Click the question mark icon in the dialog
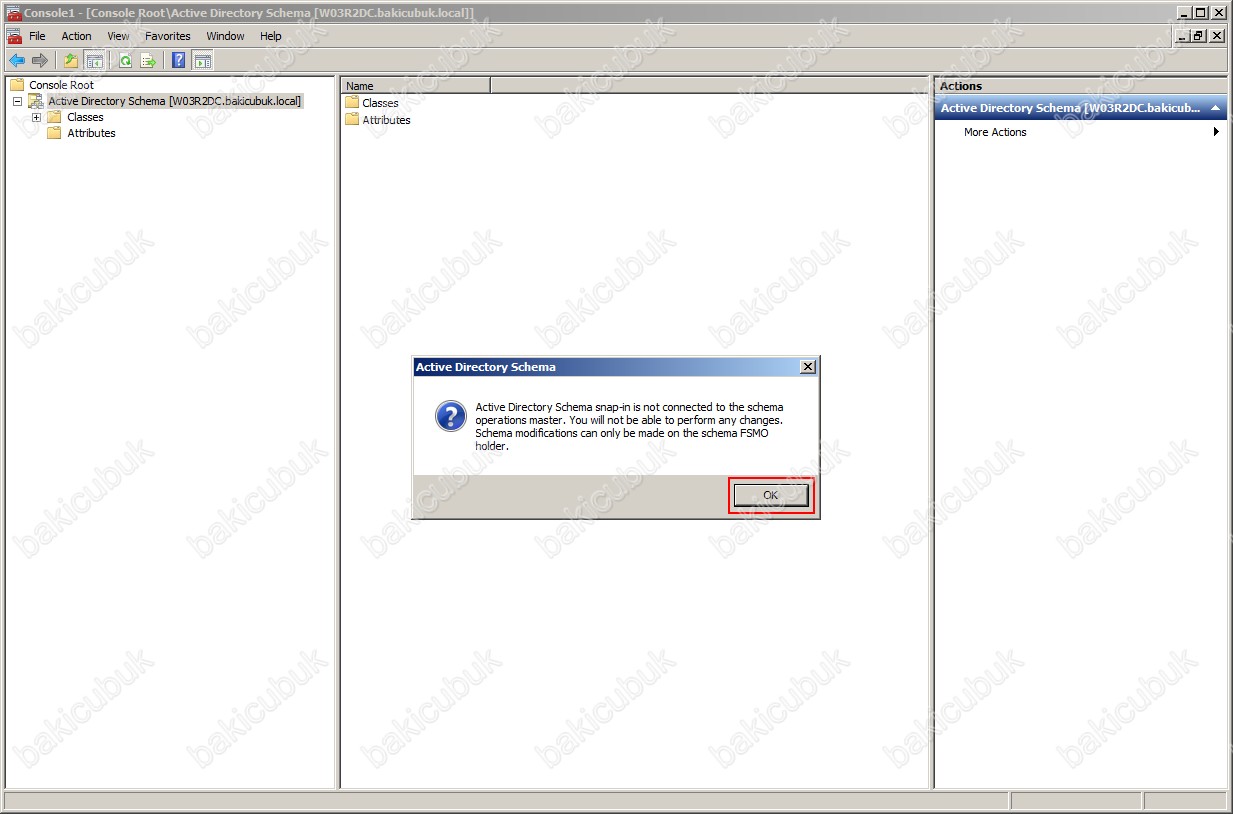This screenshot has width=1233, height=814. (451, 416)
